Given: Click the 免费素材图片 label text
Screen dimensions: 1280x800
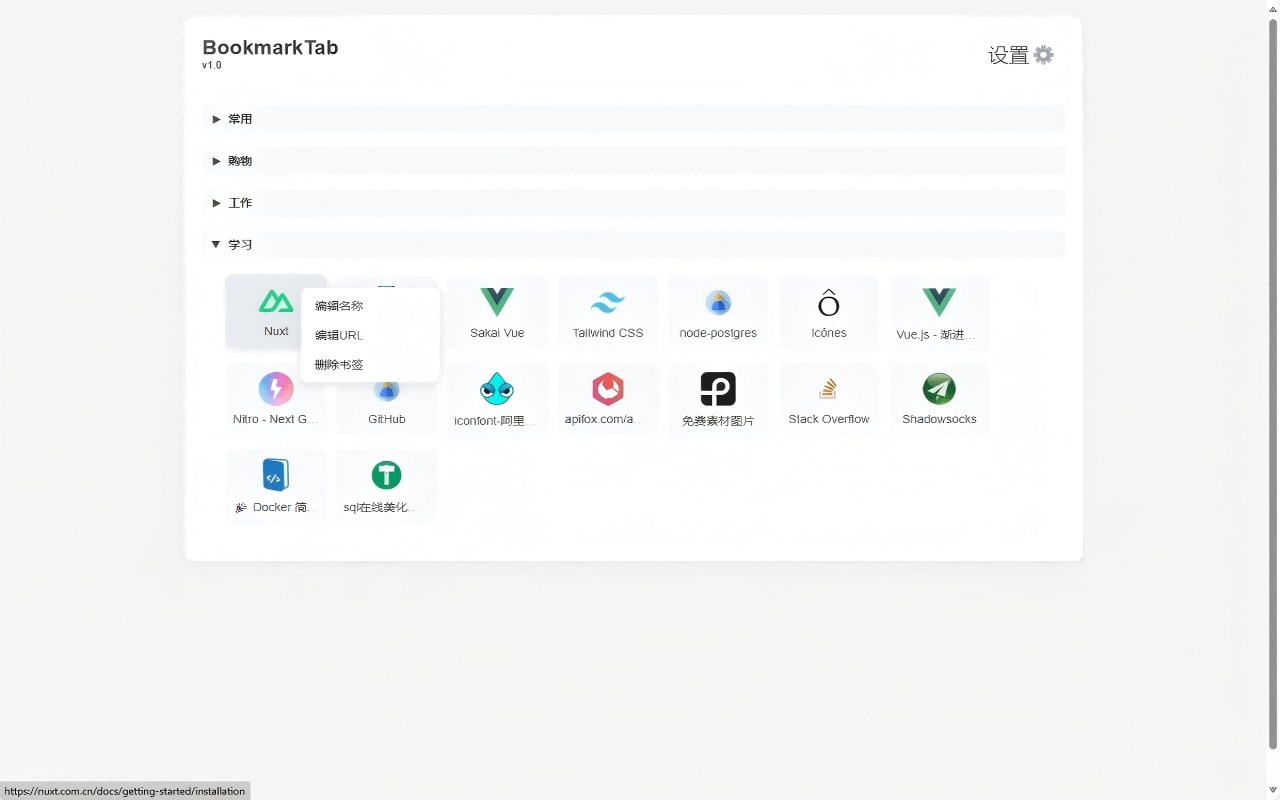Looking at the screenshot, I should 718,421.
